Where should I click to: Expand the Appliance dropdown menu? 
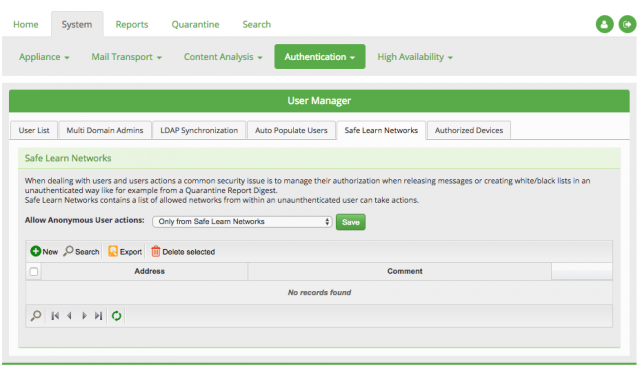coord(44,57)
